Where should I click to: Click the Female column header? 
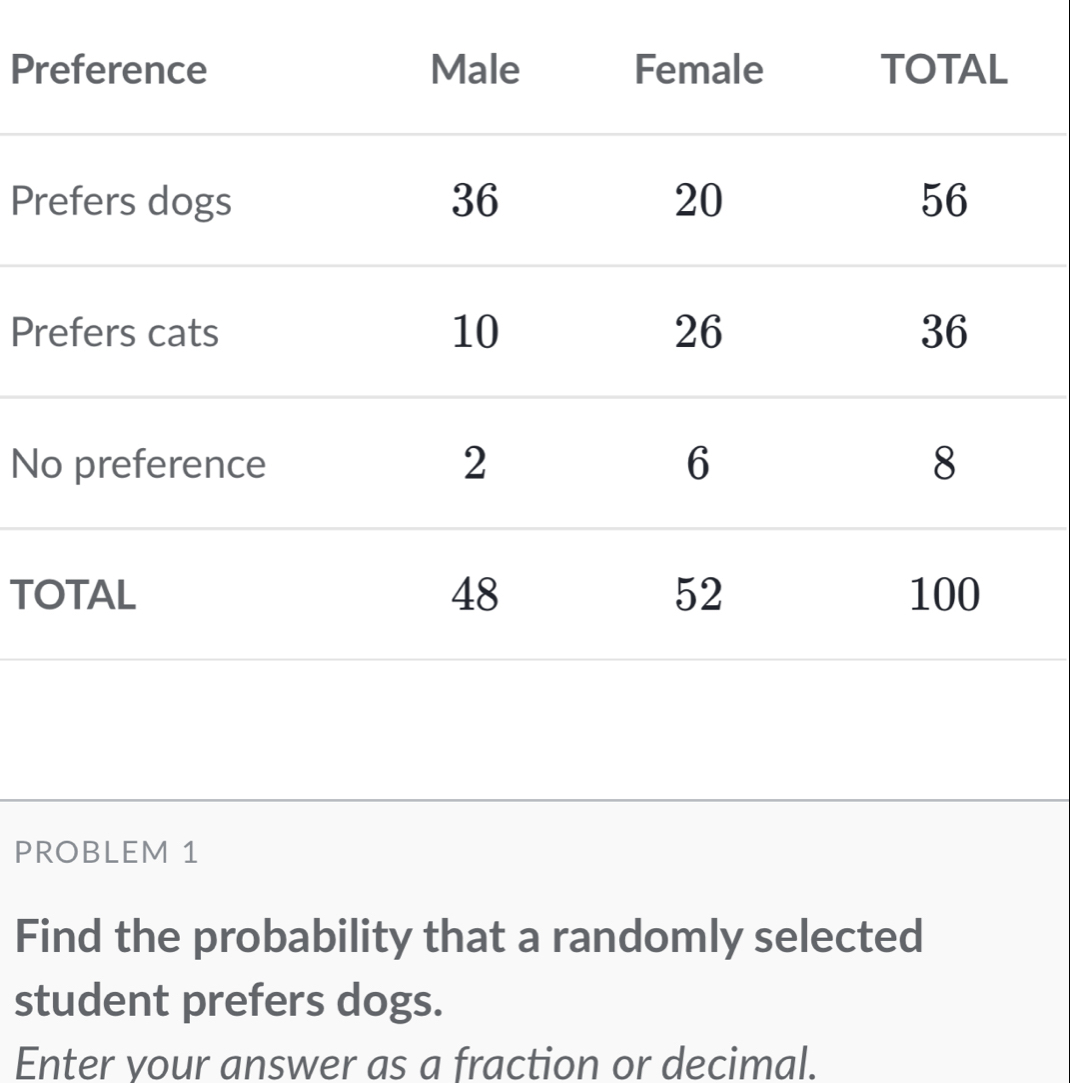pyautogui.click(x=698, y=70)
